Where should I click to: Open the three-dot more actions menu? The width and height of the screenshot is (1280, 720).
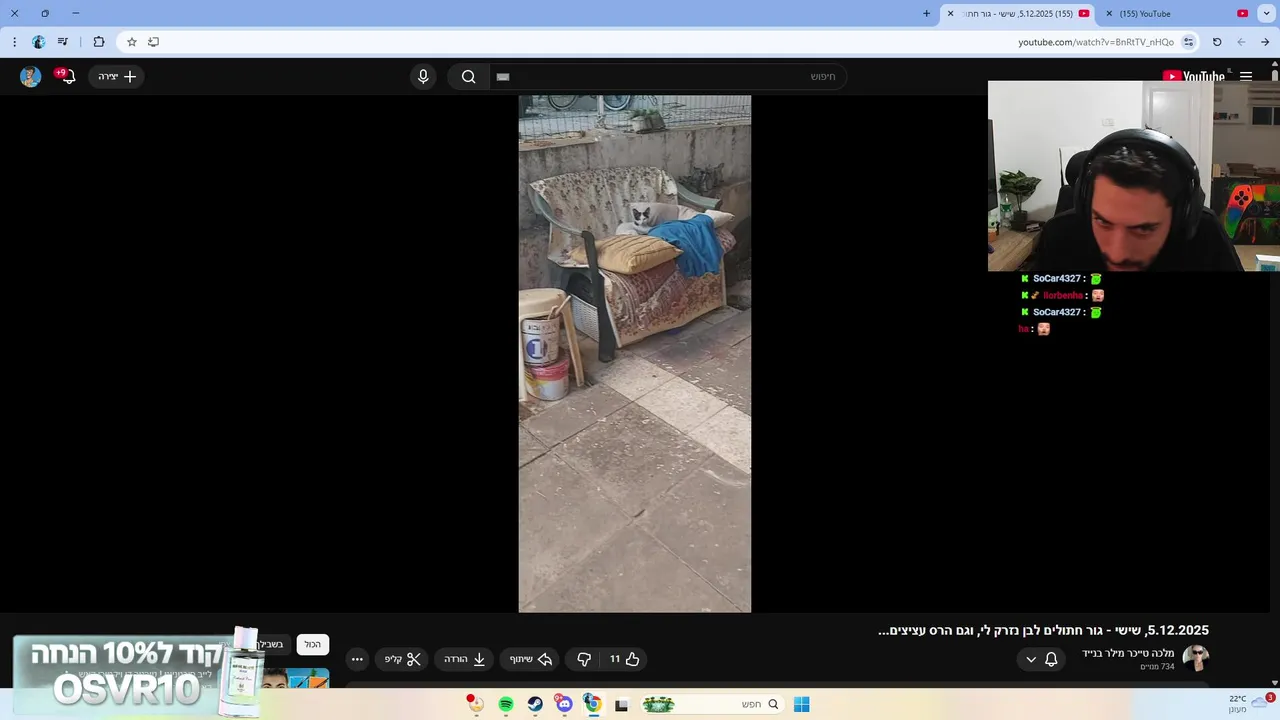coord(357,659)
